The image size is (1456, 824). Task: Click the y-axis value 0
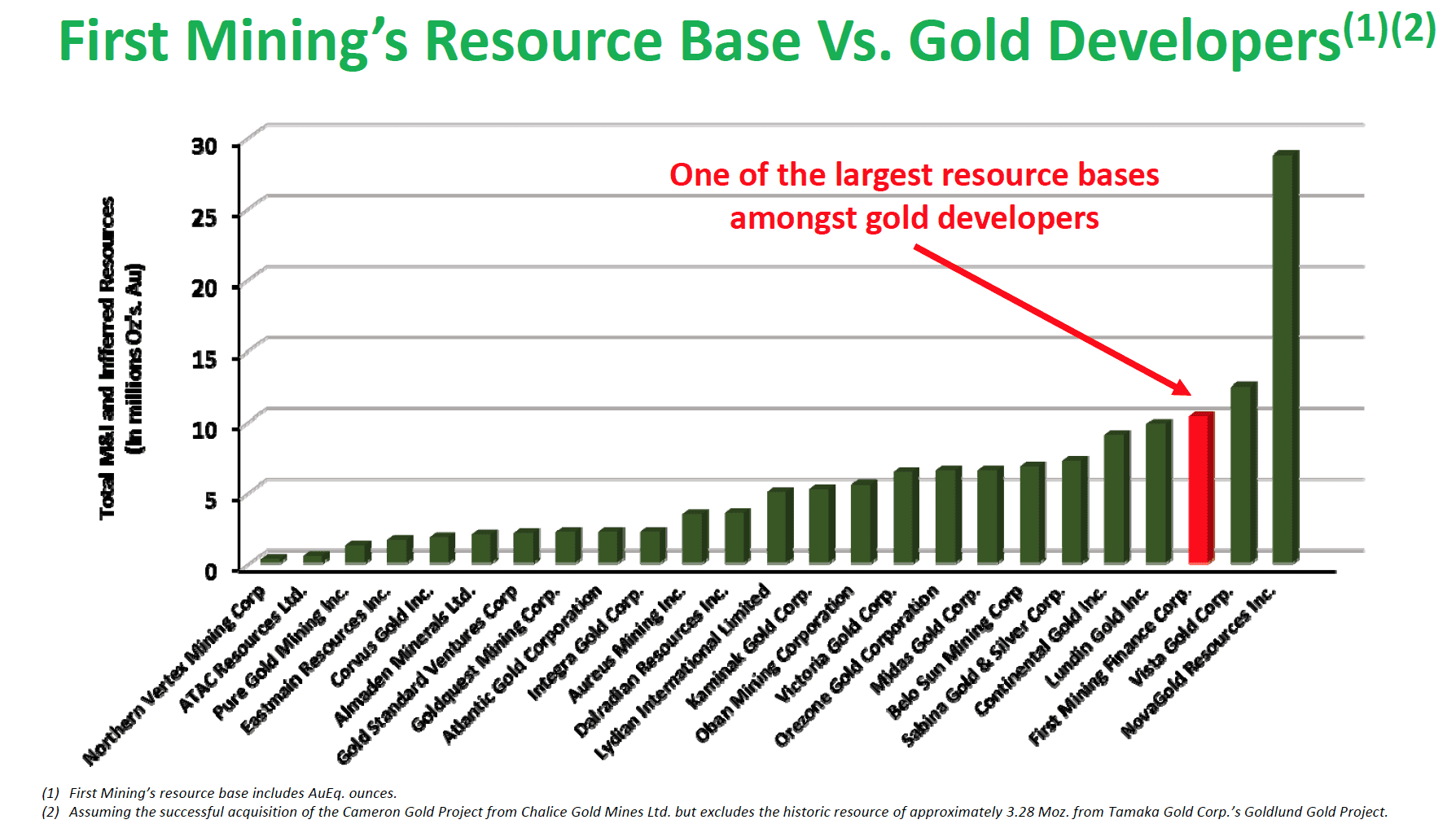(211, 572)
